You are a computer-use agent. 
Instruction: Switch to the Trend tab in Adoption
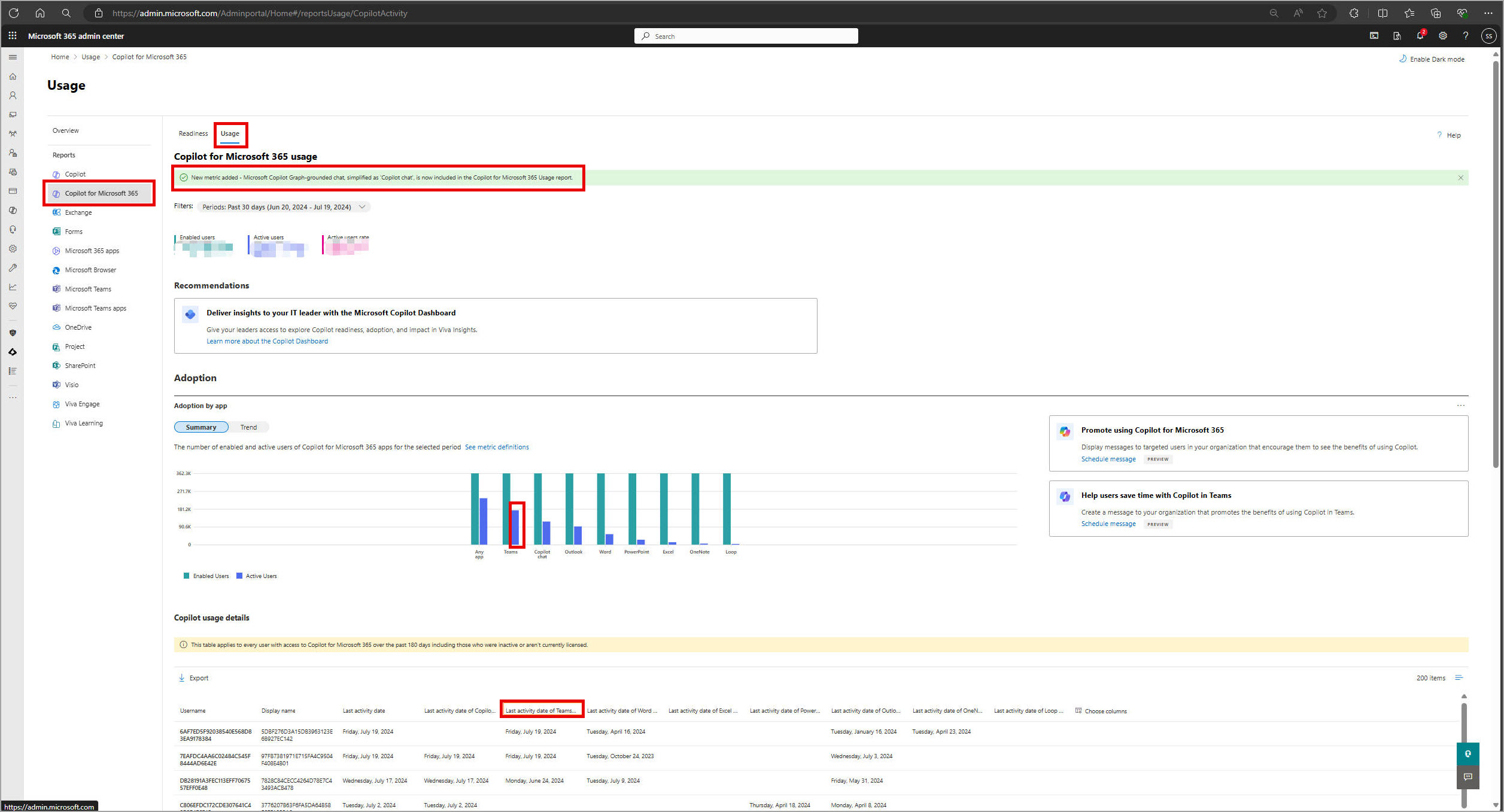point(248,427)
